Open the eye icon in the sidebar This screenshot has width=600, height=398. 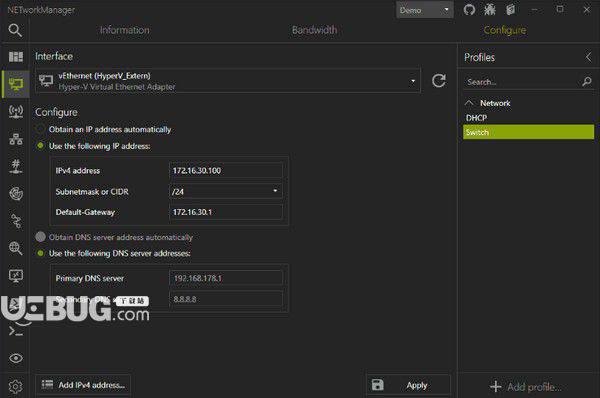(16, 358)
